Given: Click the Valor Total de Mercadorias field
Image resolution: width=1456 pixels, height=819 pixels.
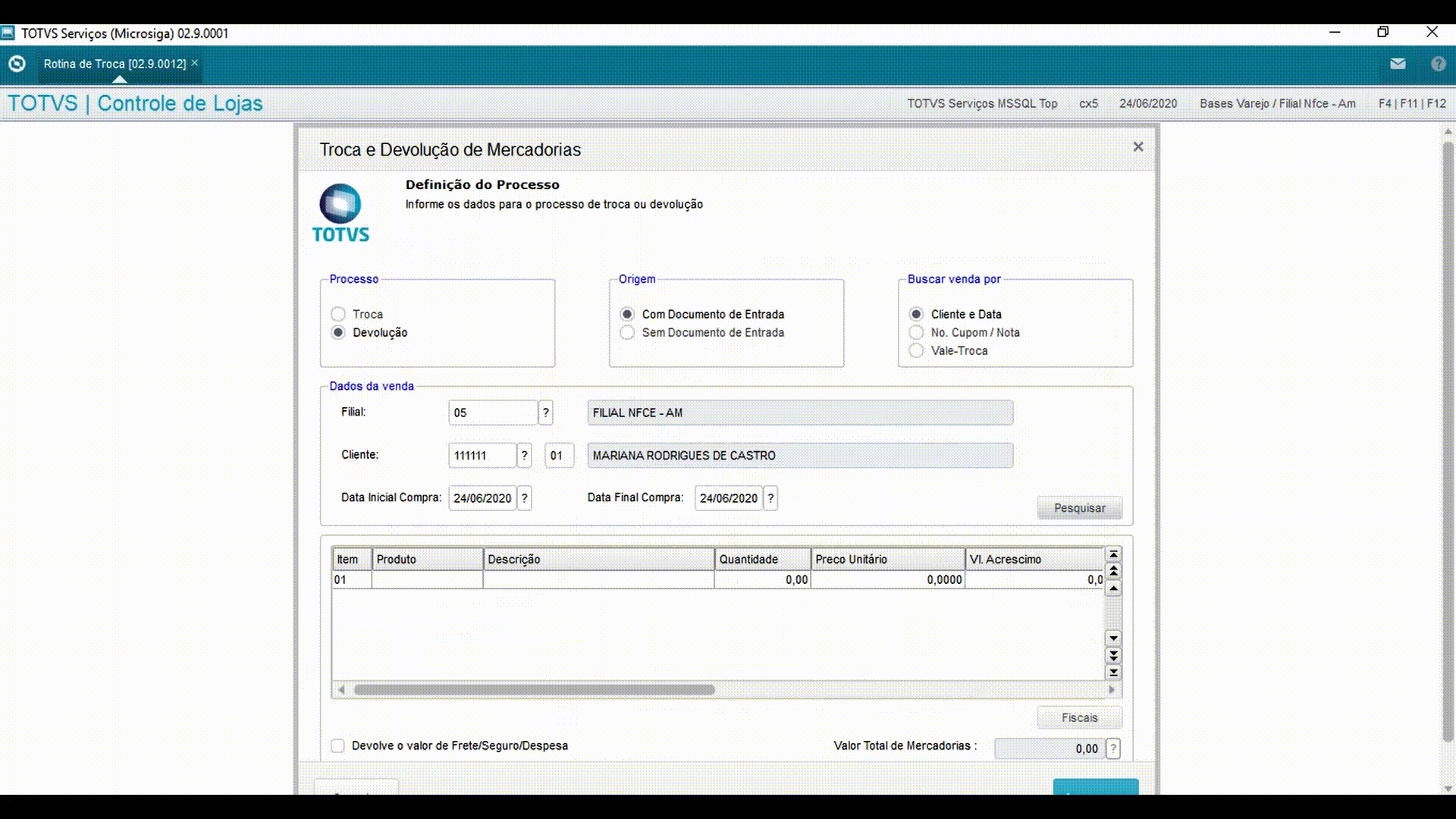Looking at the screenshot, I should [x=1049, y=748].
